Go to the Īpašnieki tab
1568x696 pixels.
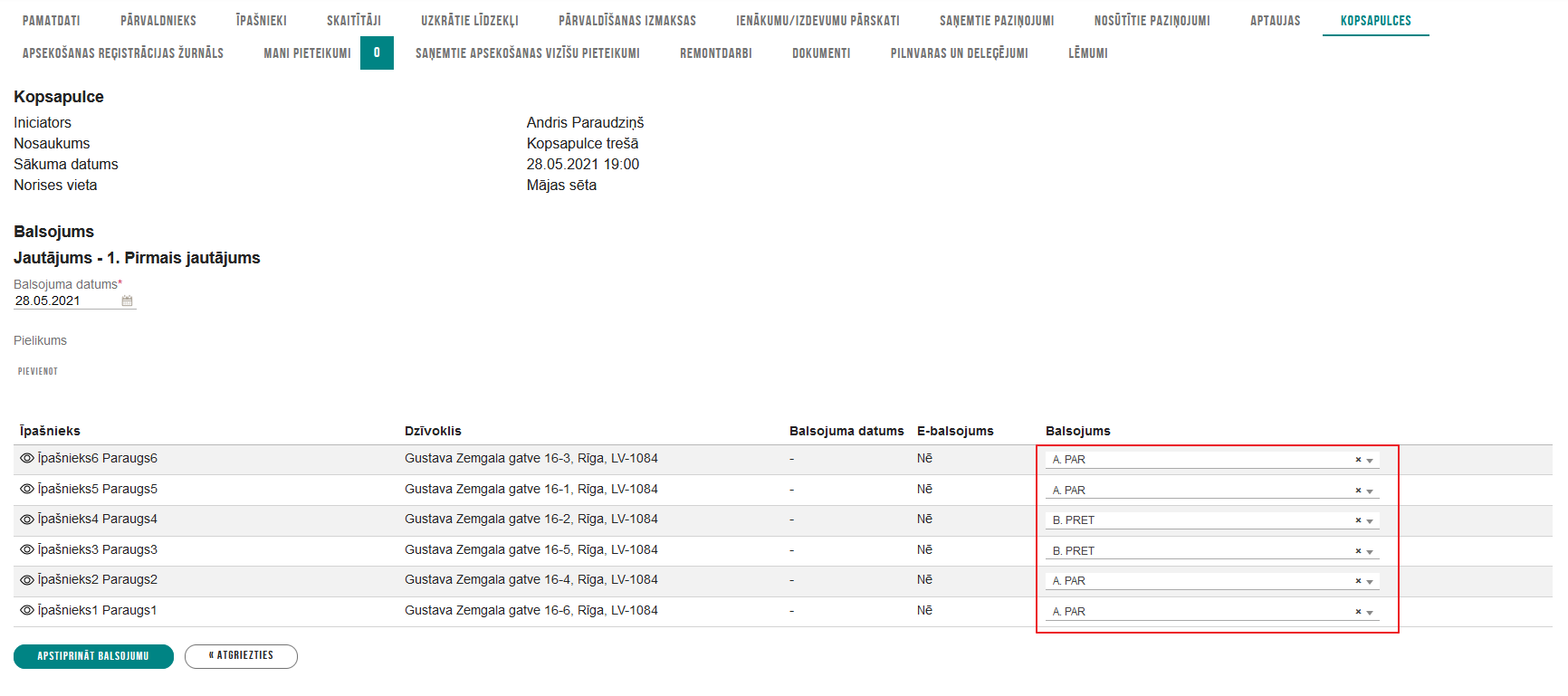262,20
